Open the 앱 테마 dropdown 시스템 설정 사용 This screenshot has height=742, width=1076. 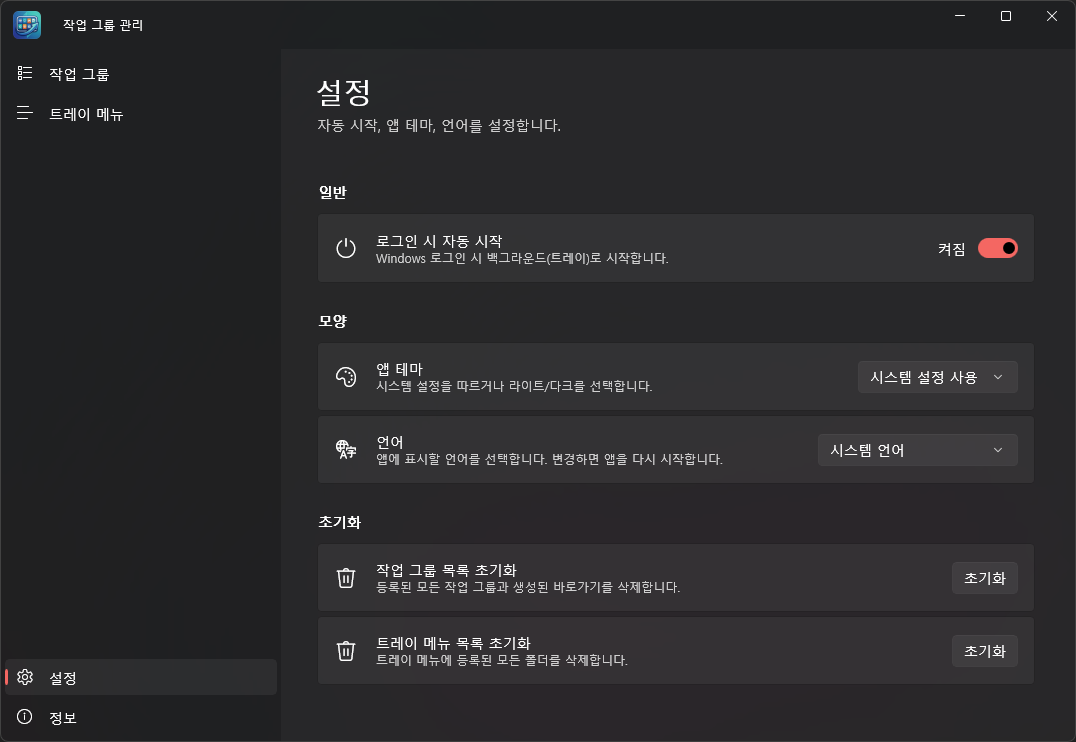point(937,377)
